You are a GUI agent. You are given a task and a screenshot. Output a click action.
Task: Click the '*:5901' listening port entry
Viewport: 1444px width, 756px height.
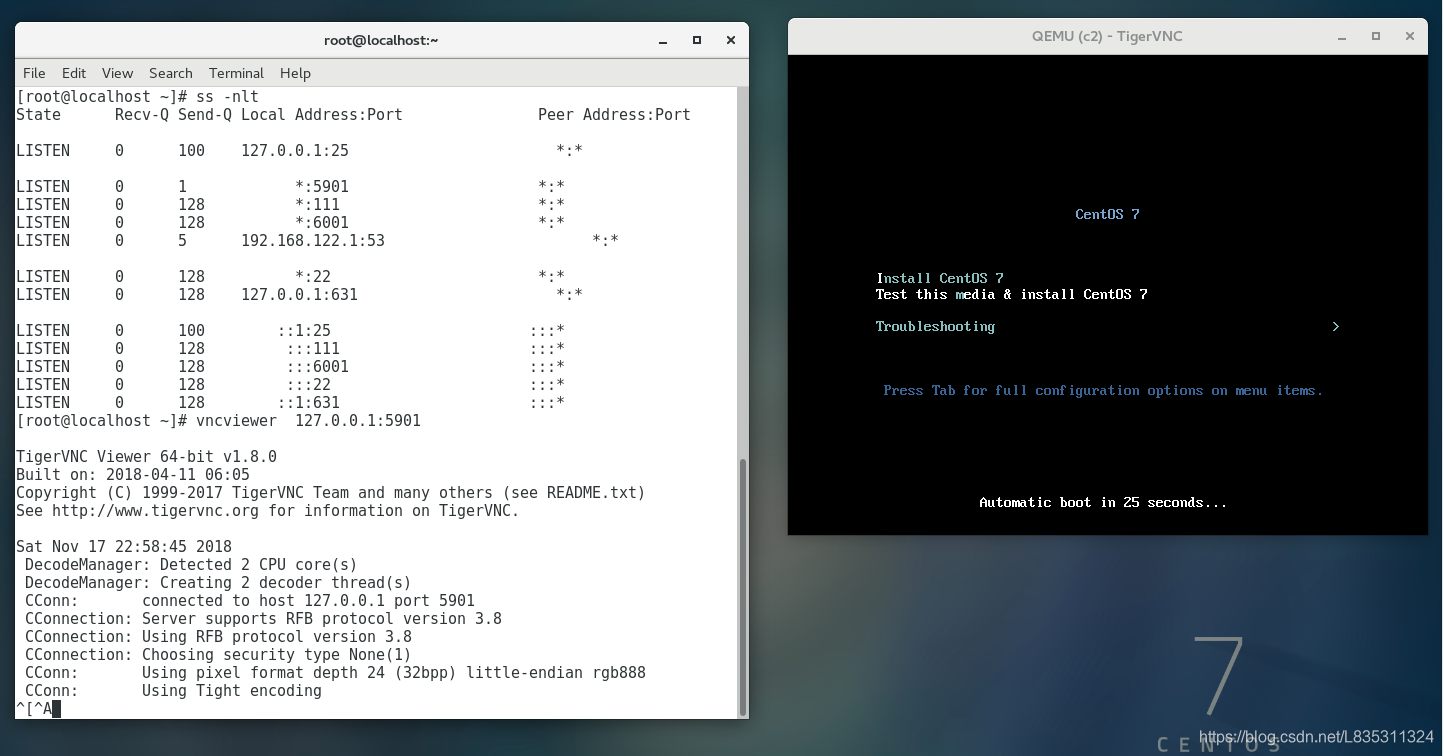pyautogui.click(x=322, y=187)
